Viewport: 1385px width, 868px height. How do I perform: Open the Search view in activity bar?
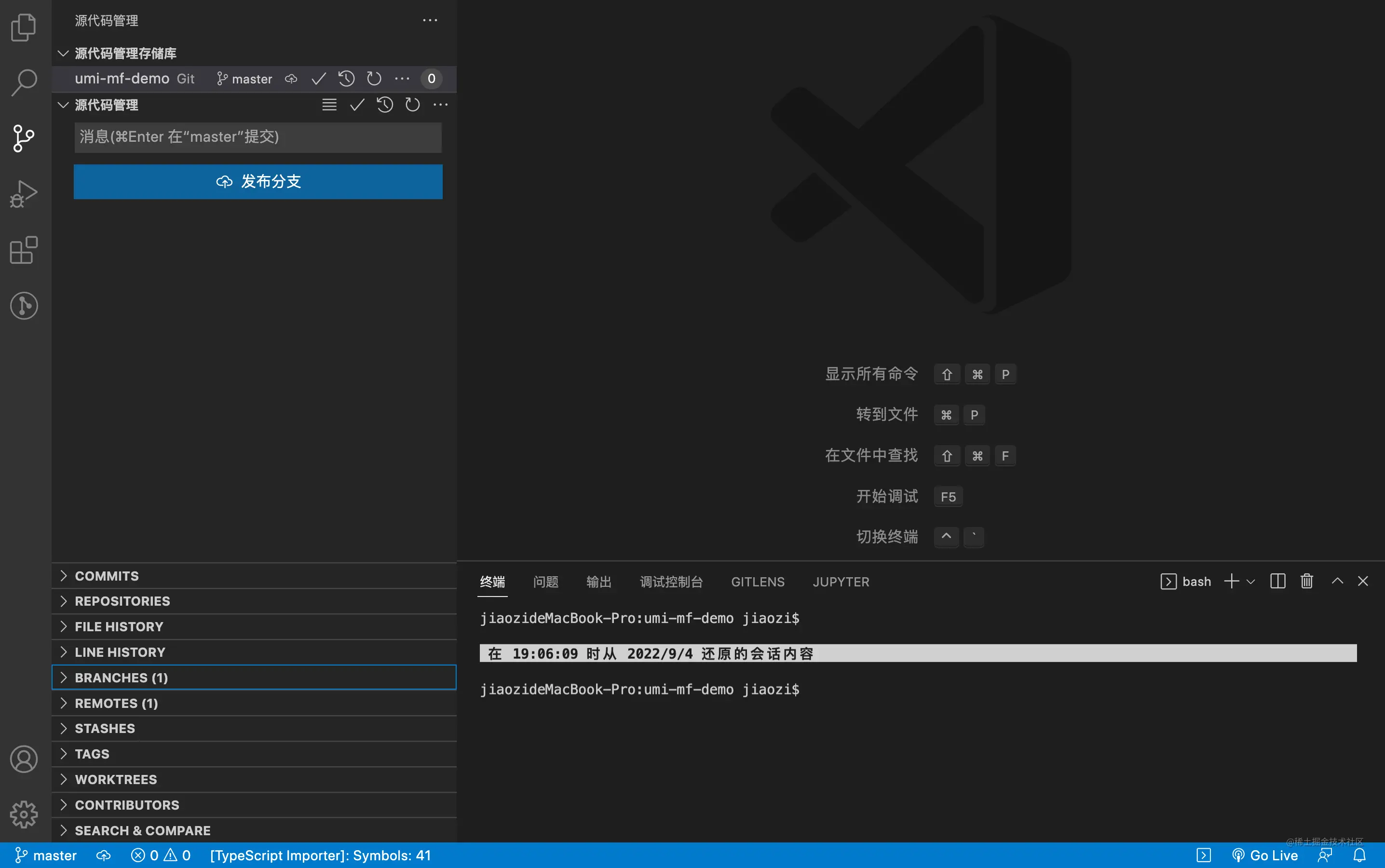tap(24, 82)
